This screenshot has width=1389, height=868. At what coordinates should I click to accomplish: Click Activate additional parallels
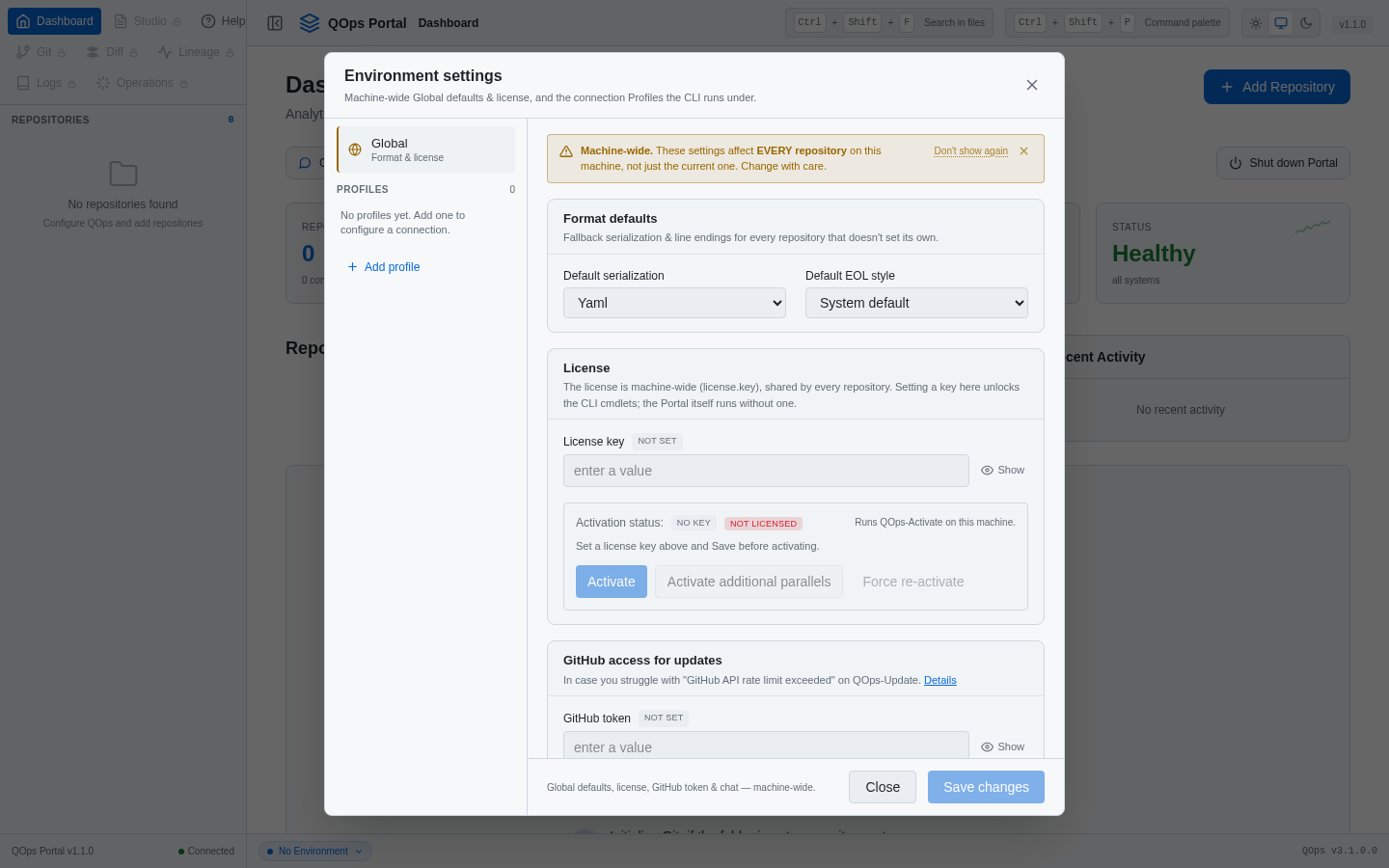(749, 582)
